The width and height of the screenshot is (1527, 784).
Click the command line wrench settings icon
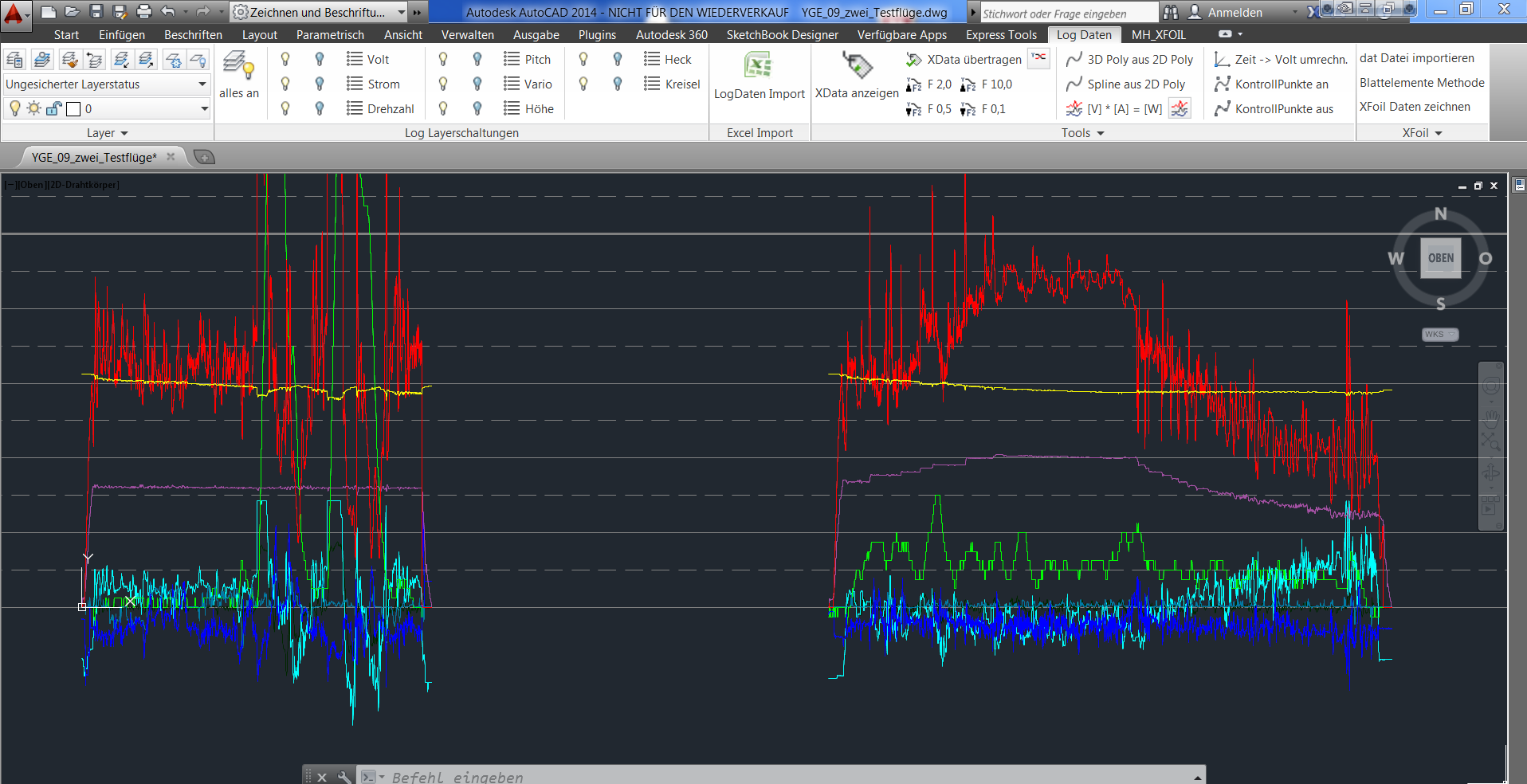343,777
